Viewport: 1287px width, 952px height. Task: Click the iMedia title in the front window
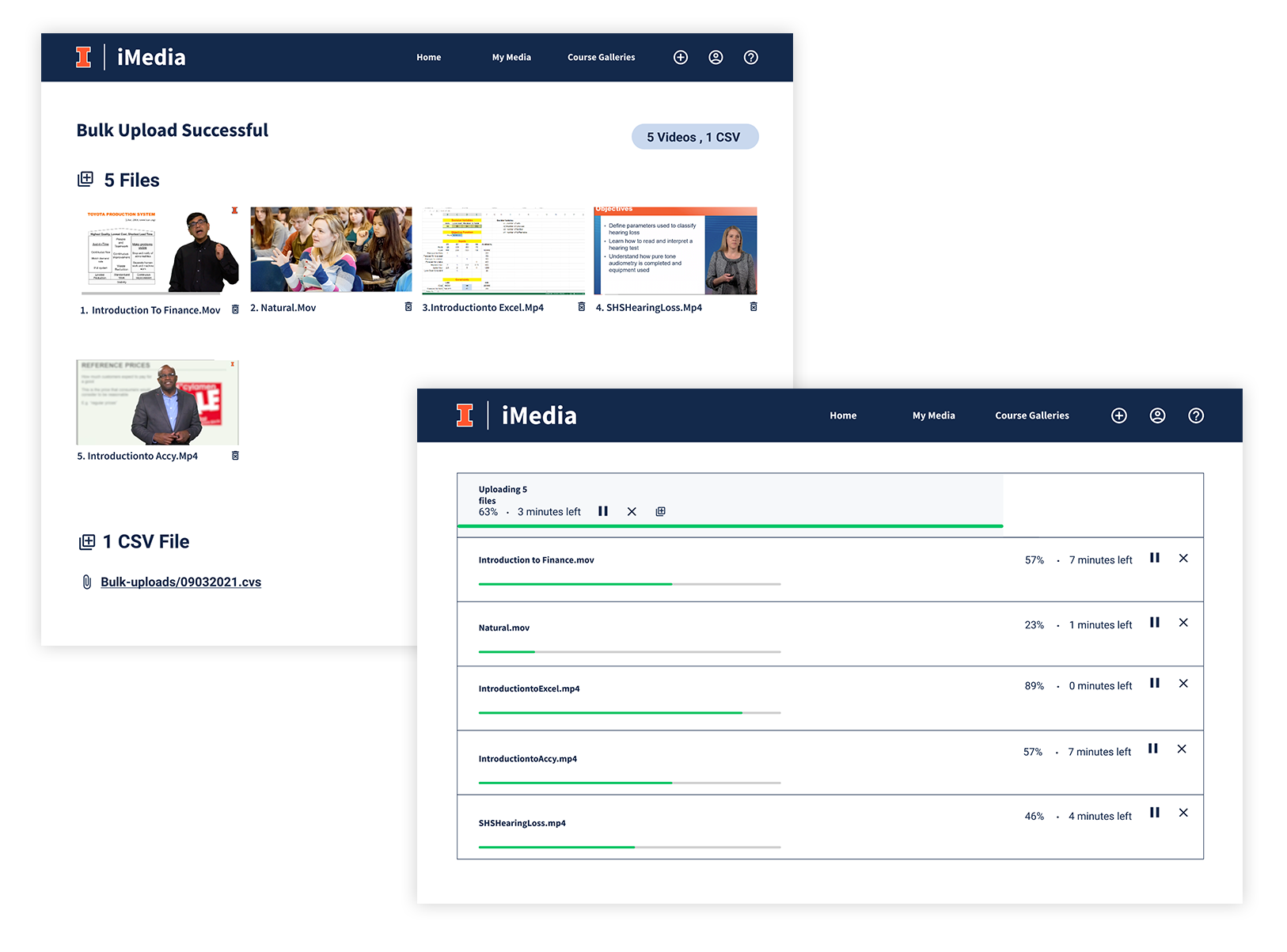(x=539, y=415)
